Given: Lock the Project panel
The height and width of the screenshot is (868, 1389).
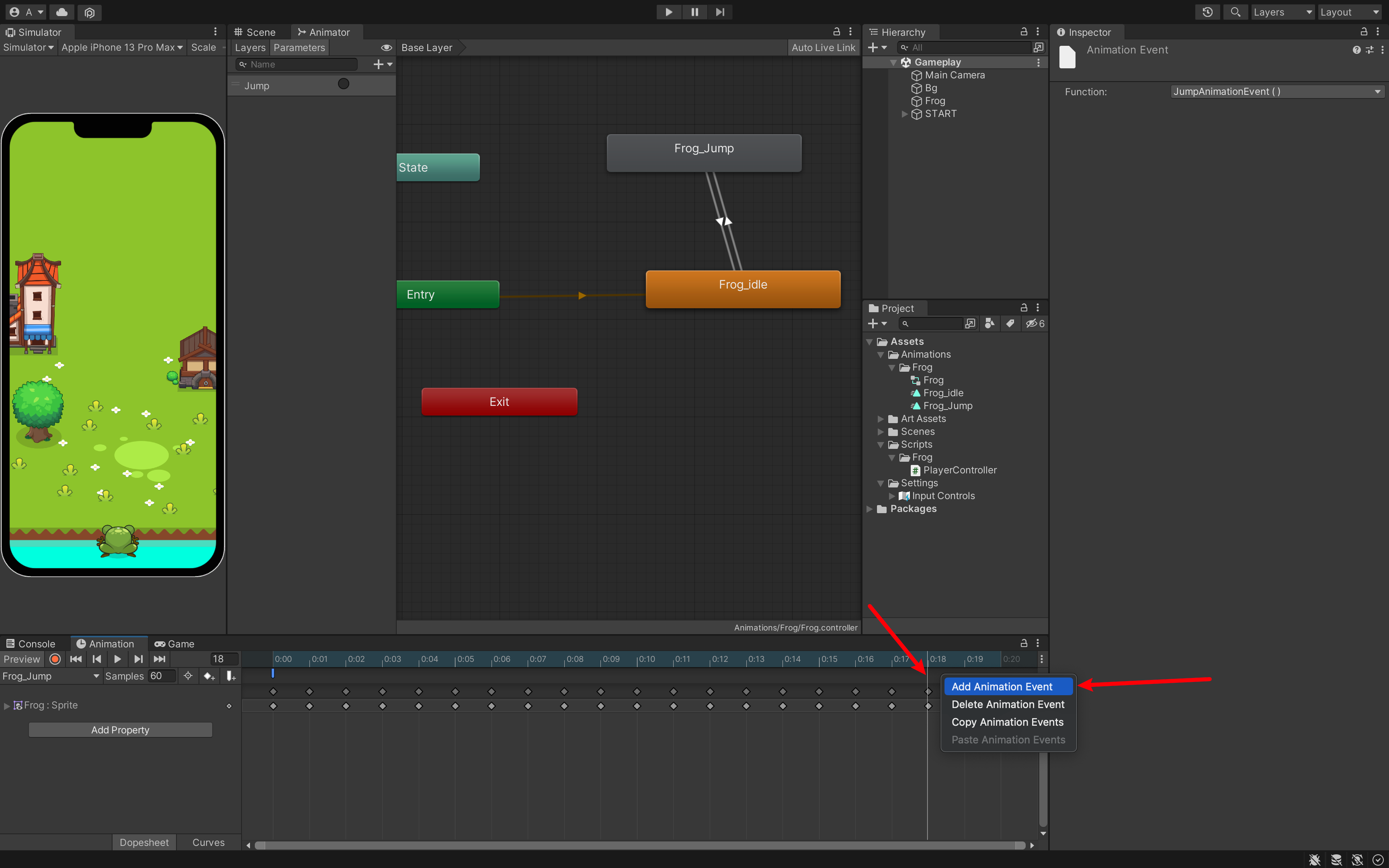Looking at the screenshot, I should 1023,308.
